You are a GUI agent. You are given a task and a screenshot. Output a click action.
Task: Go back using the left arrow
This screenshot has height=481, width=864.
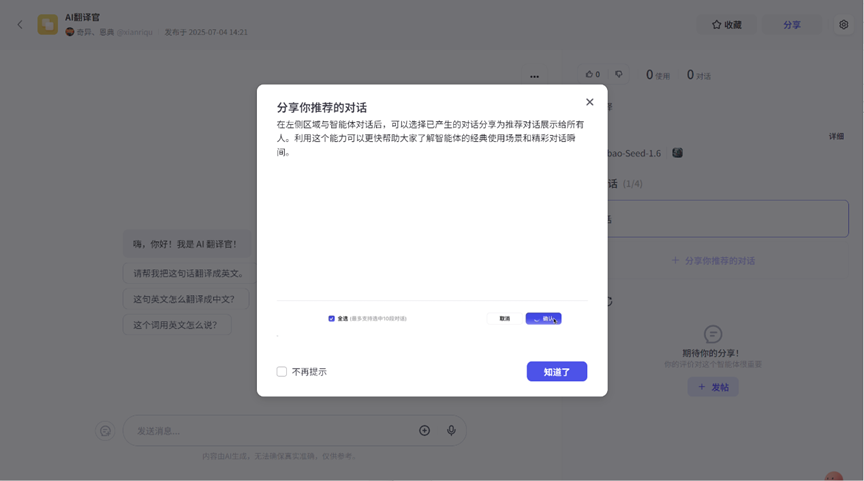coord(20,24)
